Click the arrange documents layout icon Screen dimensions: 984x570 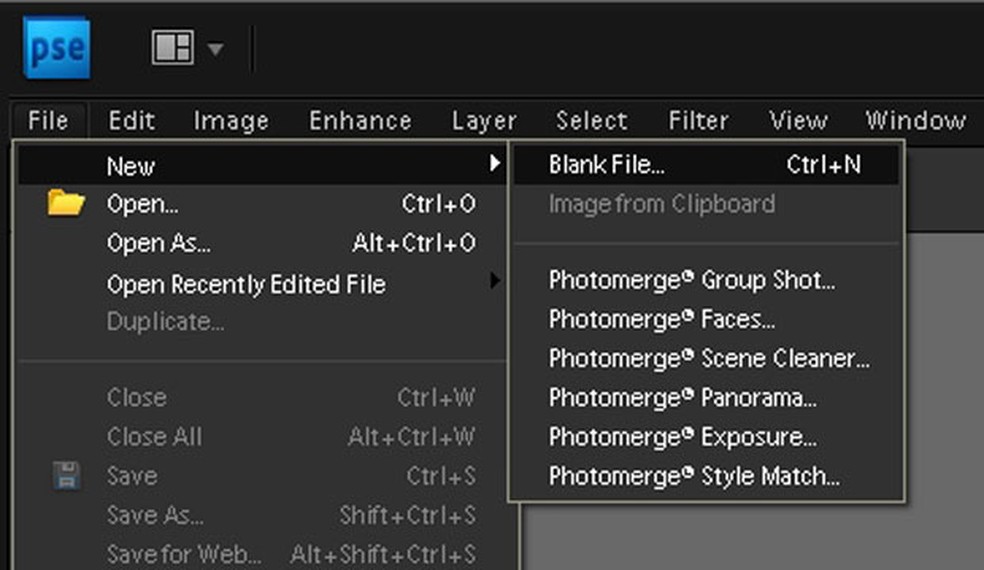[x=172, y=48]
